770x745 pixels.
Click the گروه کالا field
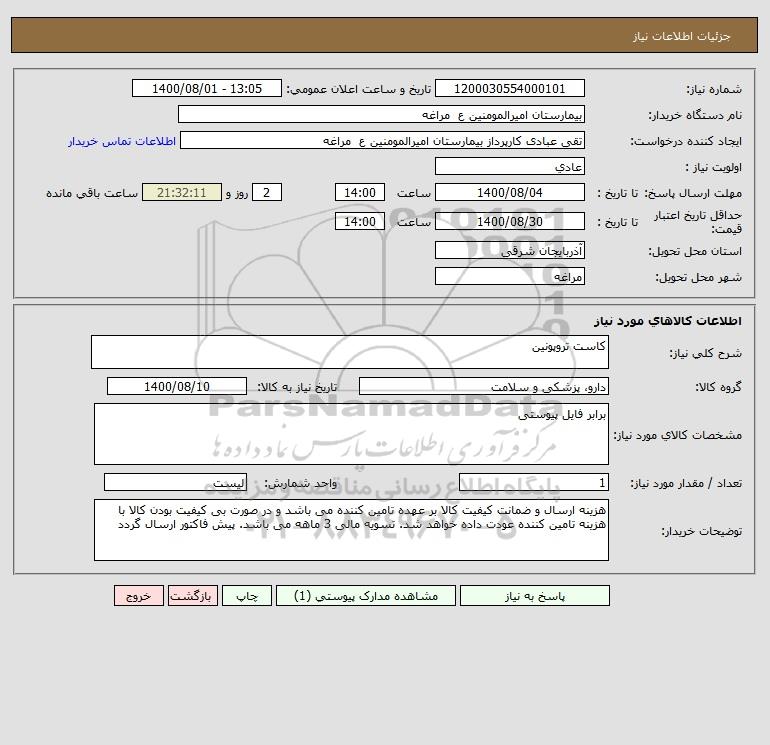(x=484, y=386)
